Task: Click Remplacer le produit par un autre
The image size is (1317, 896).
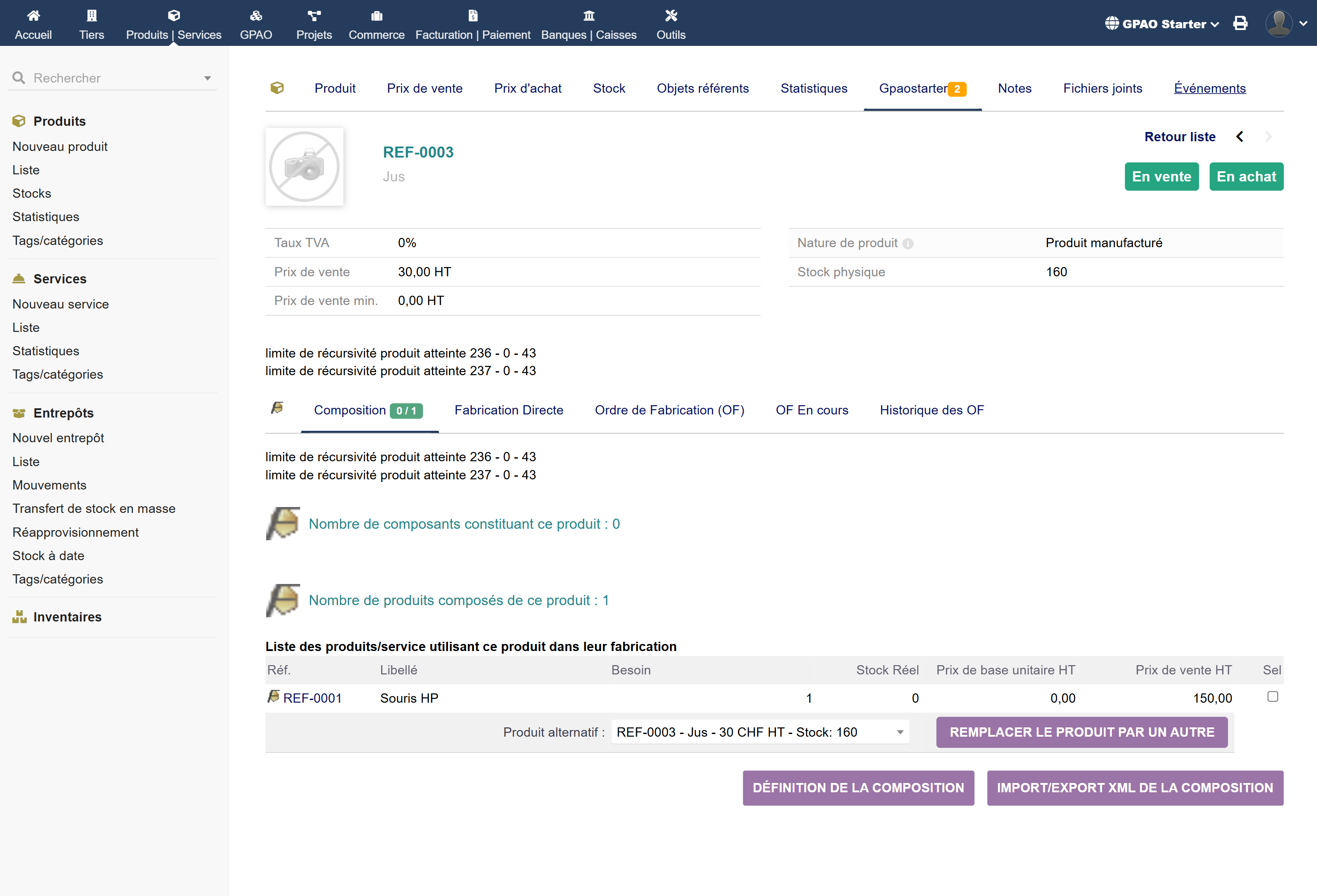Action: [1081, 732]
